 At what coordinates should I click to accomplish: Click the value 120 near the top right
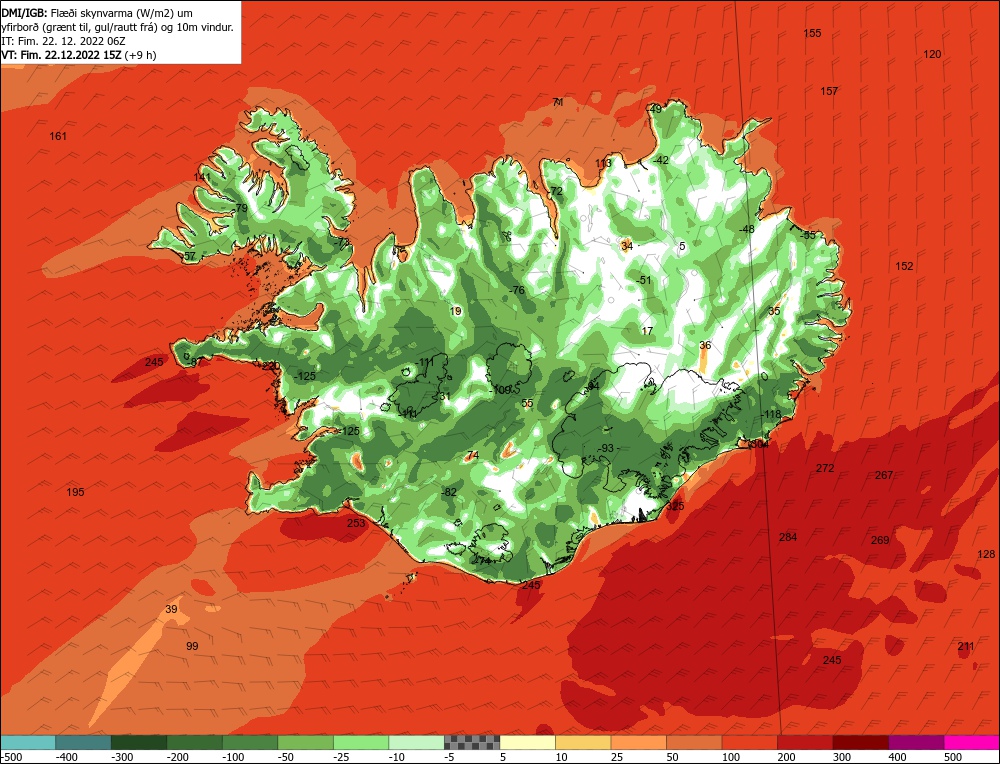[x=932, y=54]
